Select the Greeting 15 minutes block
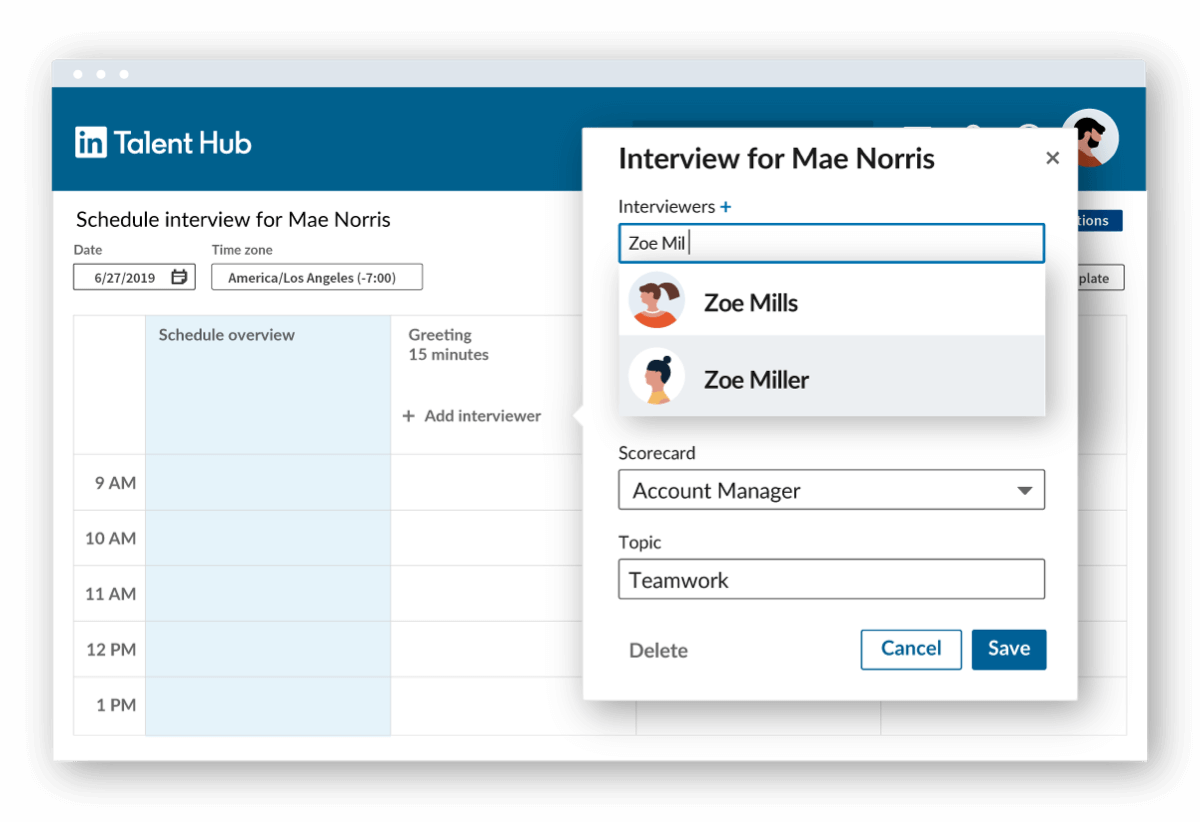The height and width of the screenshot is (822, 1200). click(x=447, y=345)
